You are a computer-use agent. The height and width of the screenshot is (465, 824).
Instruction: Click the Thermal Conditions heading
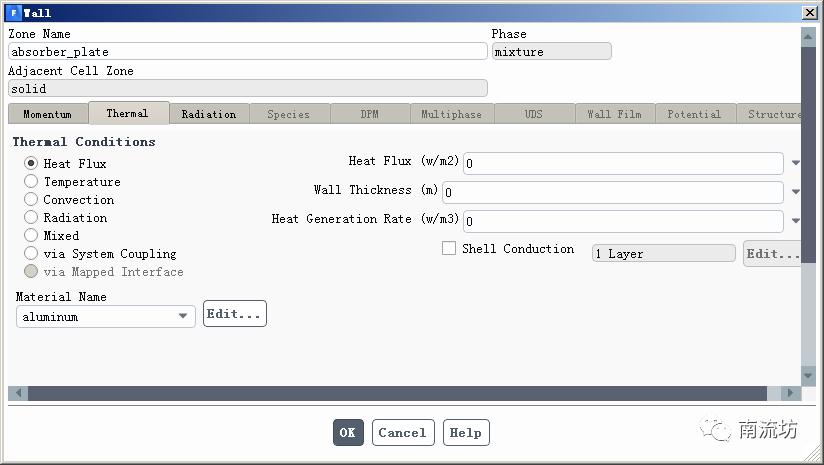84,142
